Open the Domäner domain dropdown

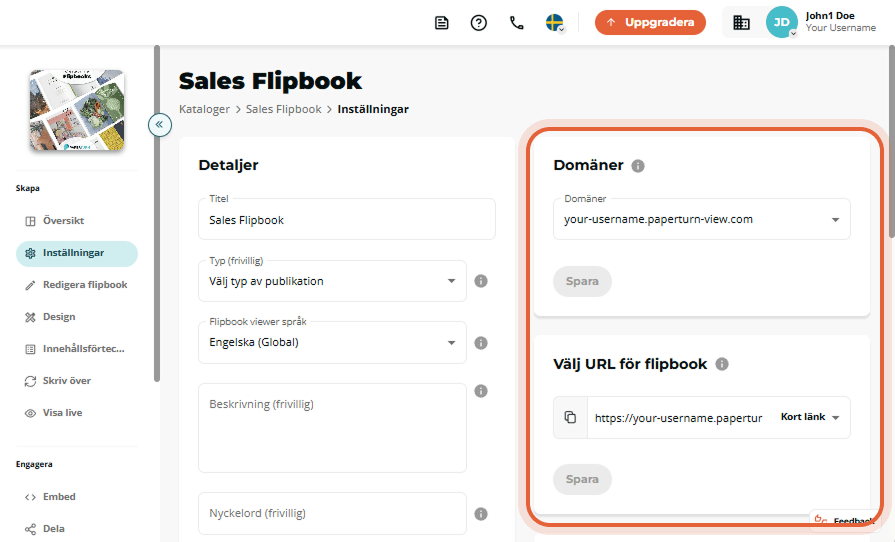point(702,219)
